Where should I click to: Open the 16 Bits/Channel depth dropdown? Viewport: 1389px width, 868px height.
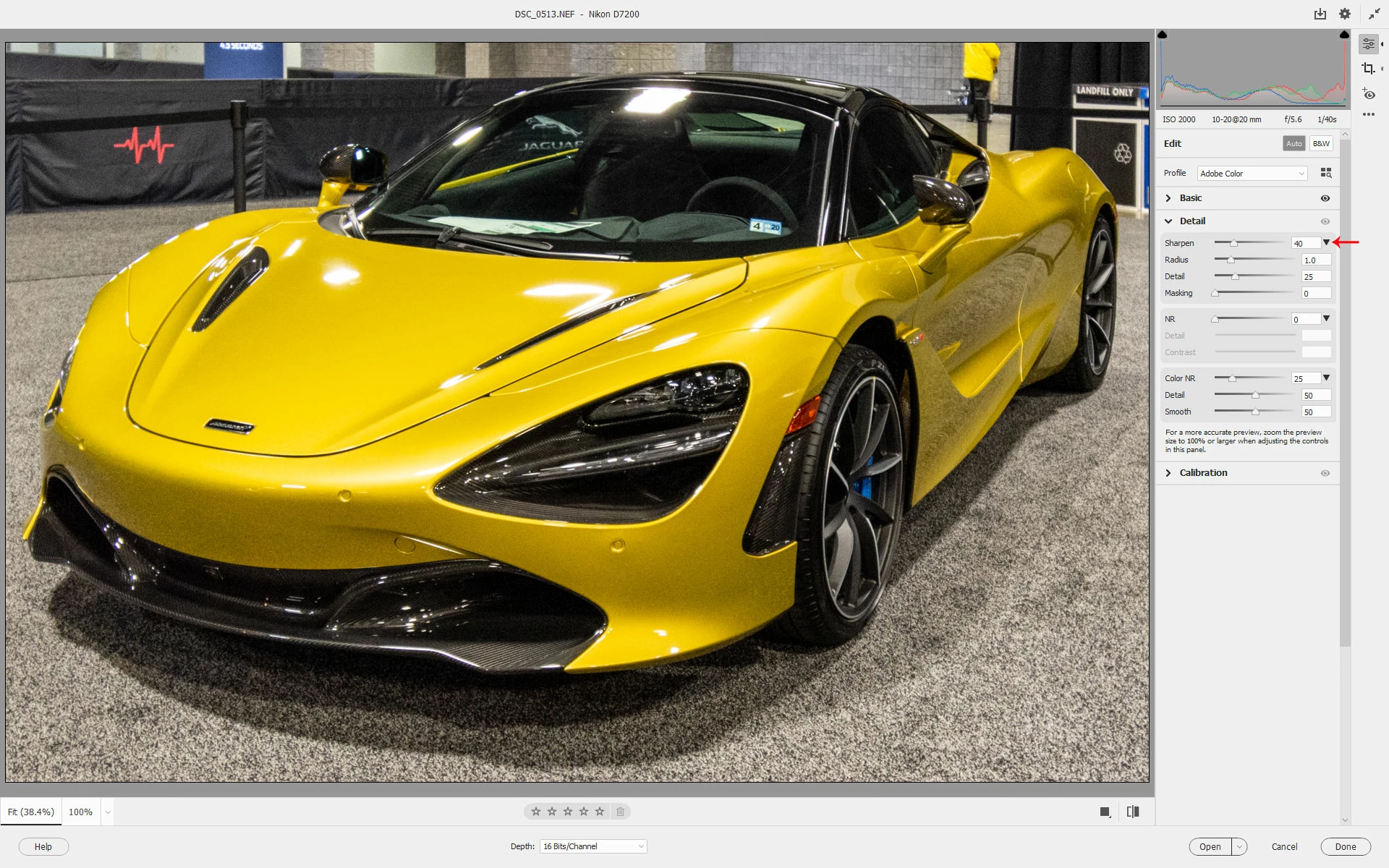coord(593,846)
